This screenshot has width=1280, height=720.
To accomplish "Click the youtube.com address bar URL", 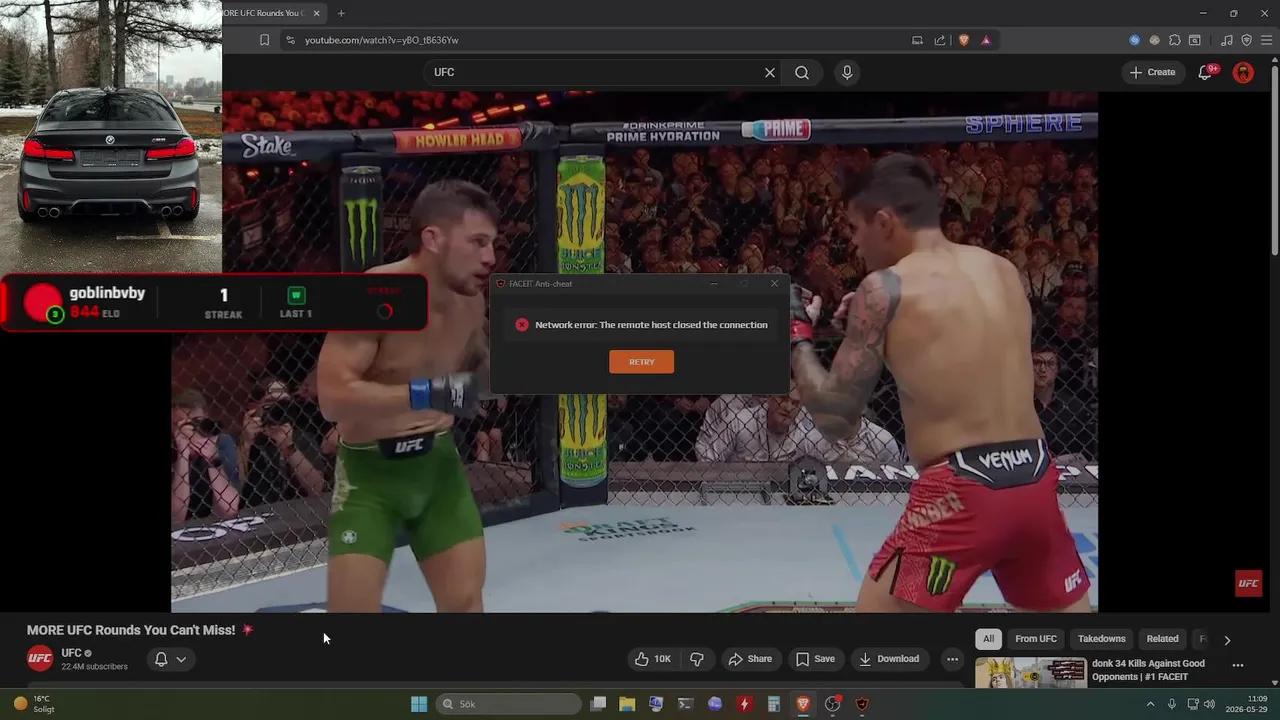I will coord(381,40).
